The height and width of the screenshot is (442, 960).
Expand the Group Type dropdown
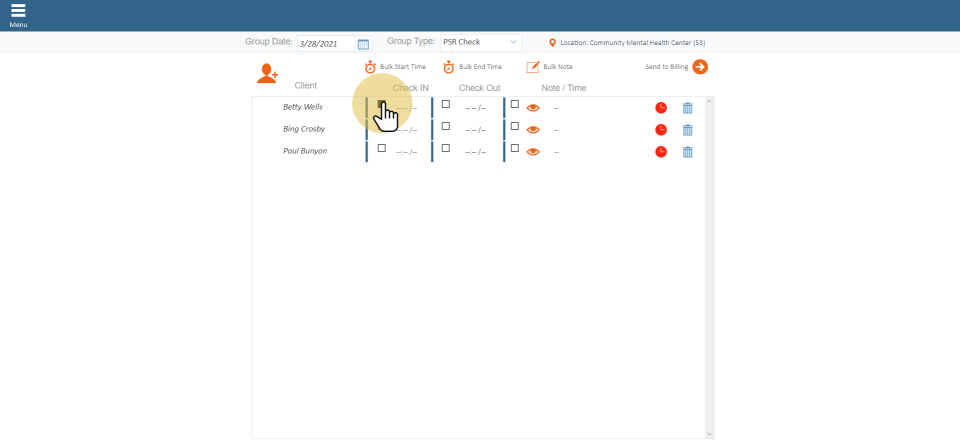tap(482, 43)
